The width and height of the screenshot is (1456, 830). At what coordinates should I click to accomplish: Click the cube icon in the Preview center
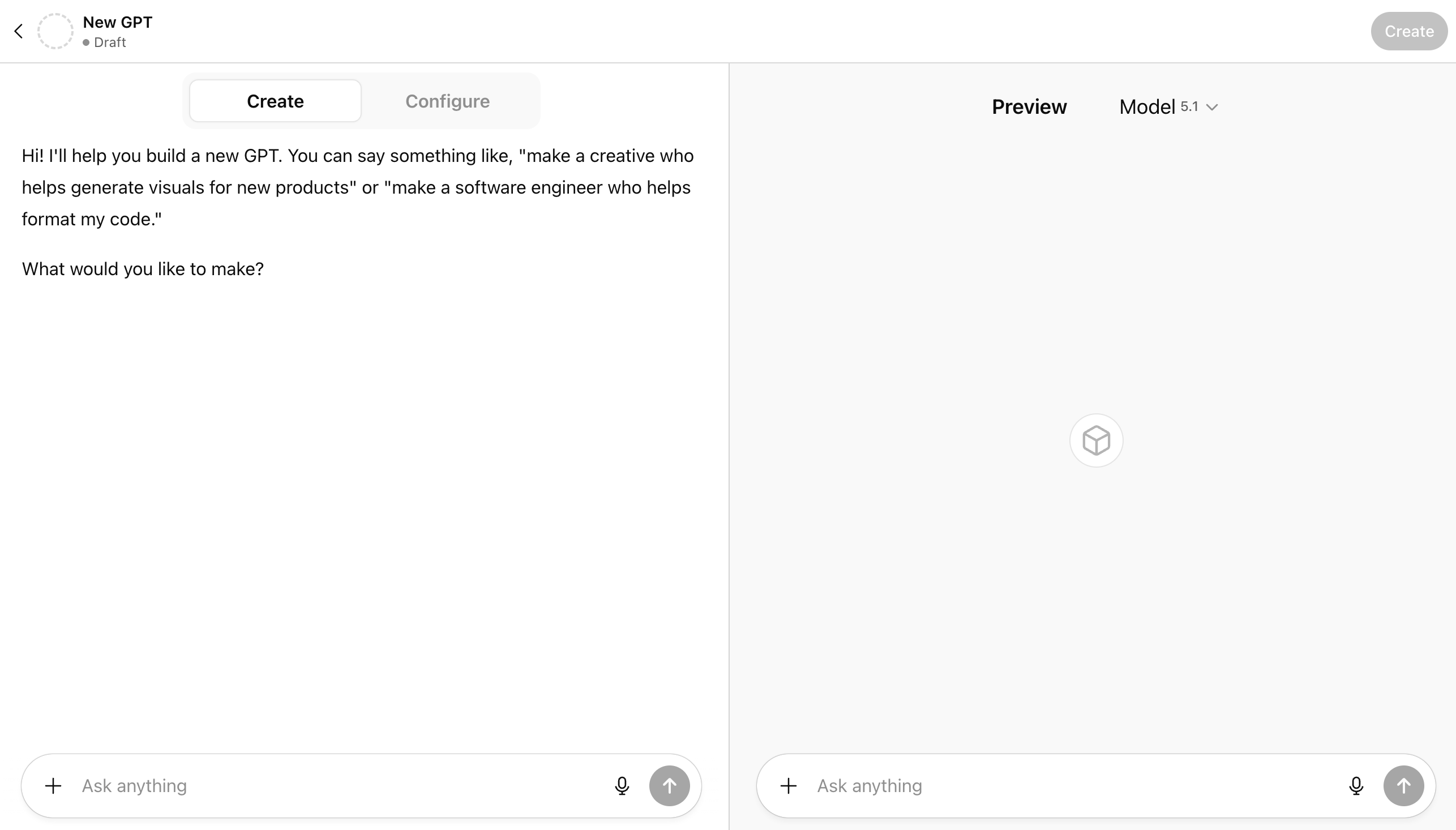(1096, 440)
